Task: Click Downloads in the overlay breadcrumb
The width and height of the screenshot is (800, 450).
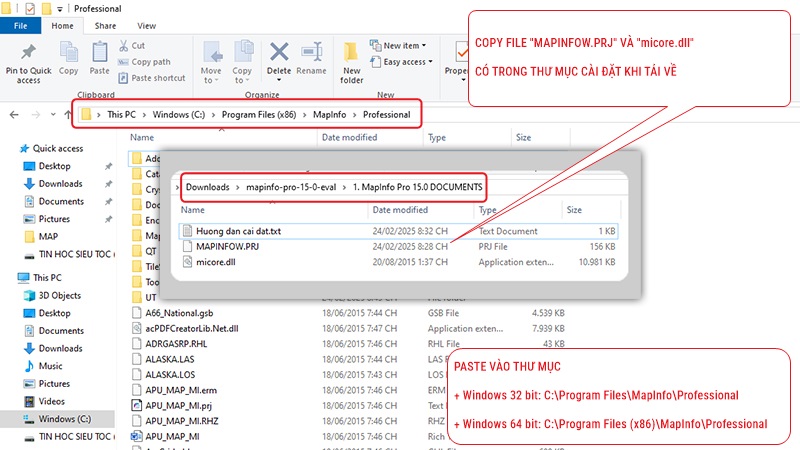Action: click(208, 187)
